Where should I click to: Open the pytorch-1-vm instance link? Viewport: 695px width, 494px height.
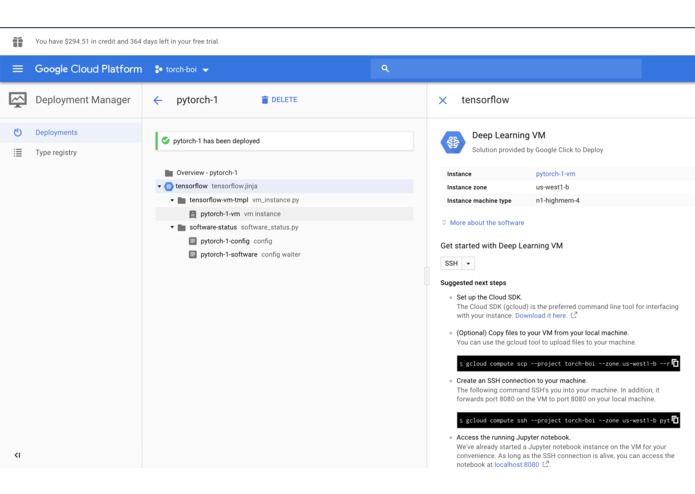click(x=555, y=174)
